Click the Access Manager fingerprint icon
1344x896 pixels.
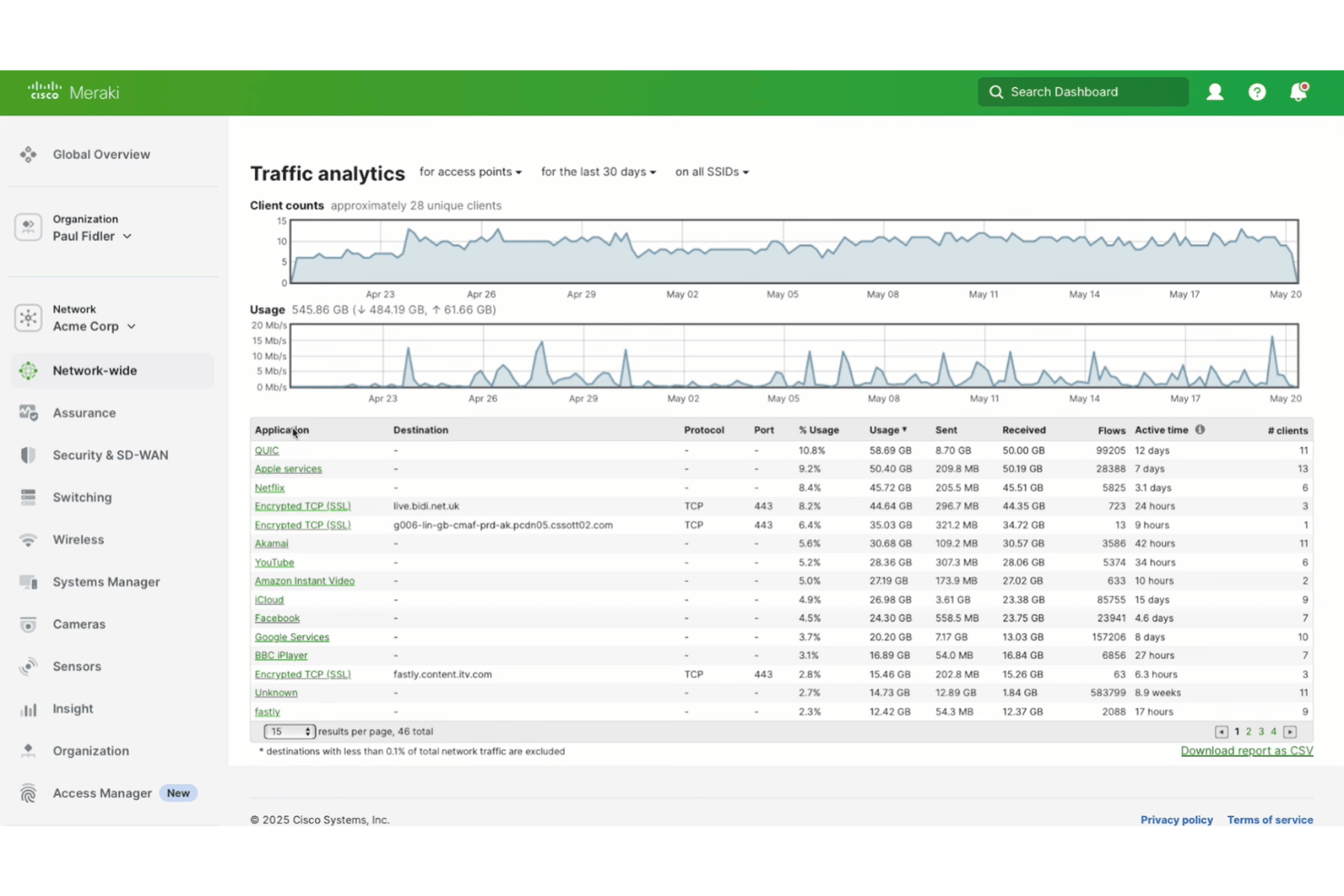28,793
